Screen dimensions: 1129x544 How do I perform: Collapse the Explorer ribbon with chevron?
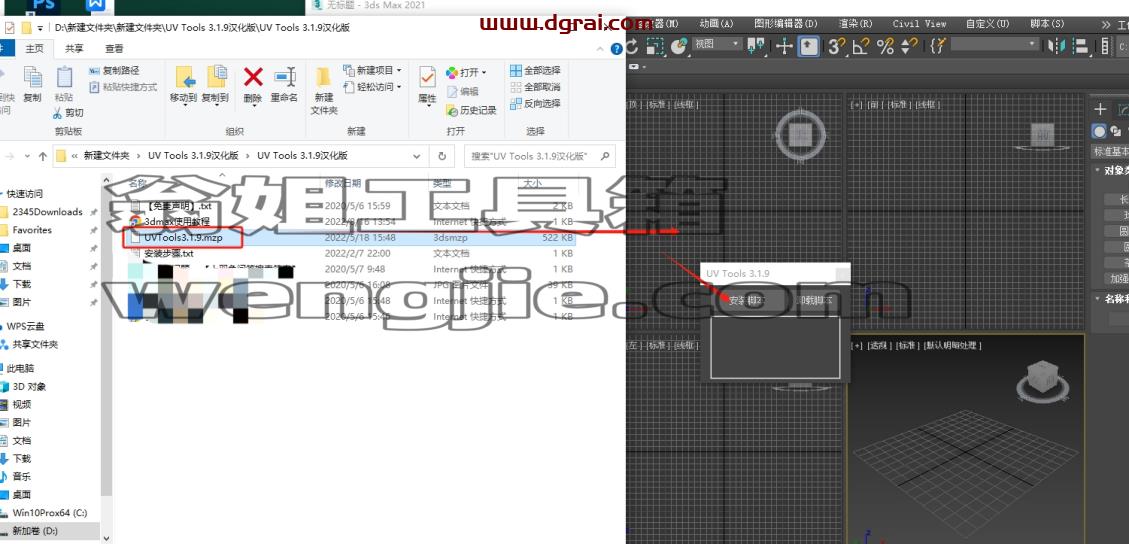[601, 49]
